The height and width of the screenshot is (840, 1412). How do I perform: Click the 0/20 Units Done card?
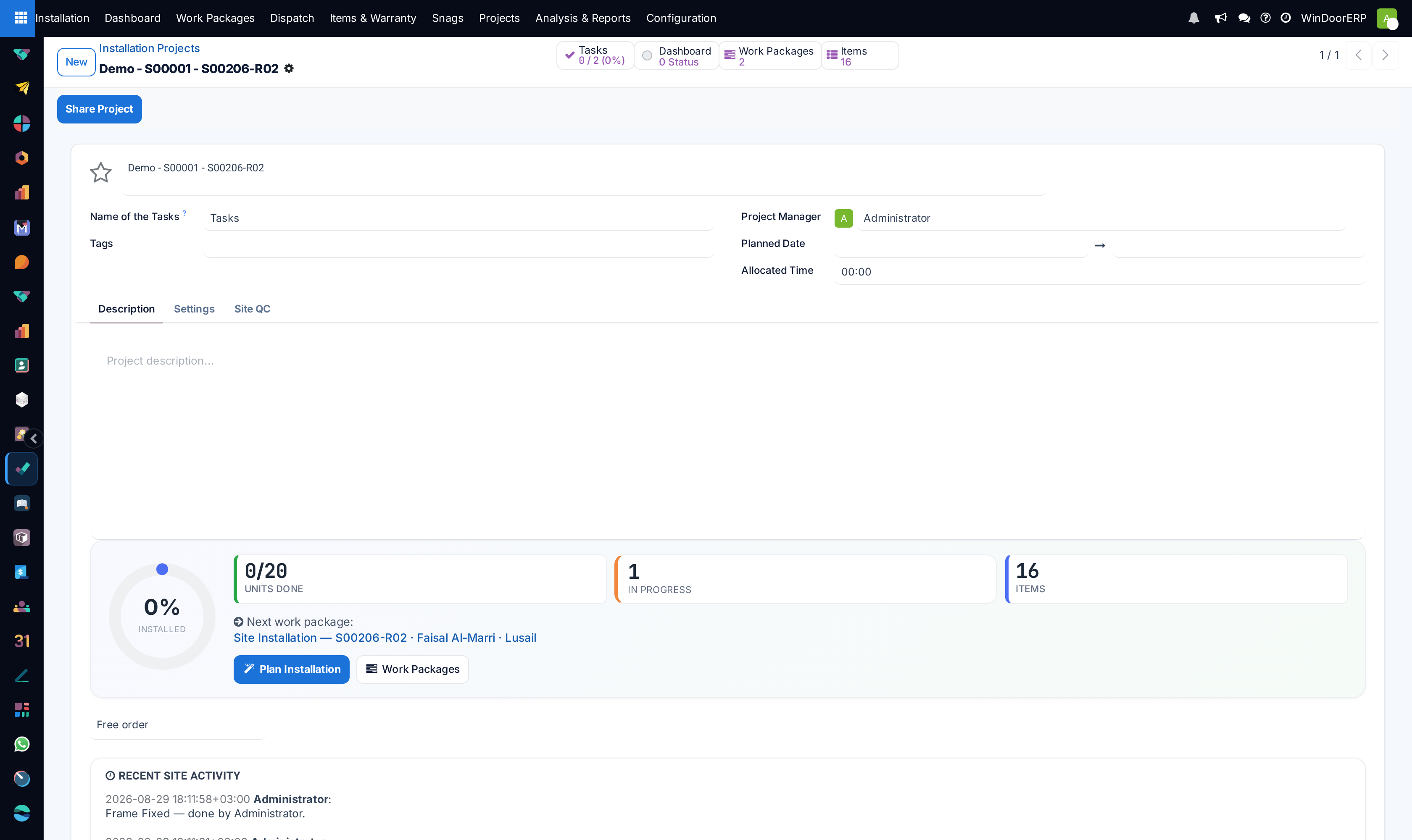(420, 578)
